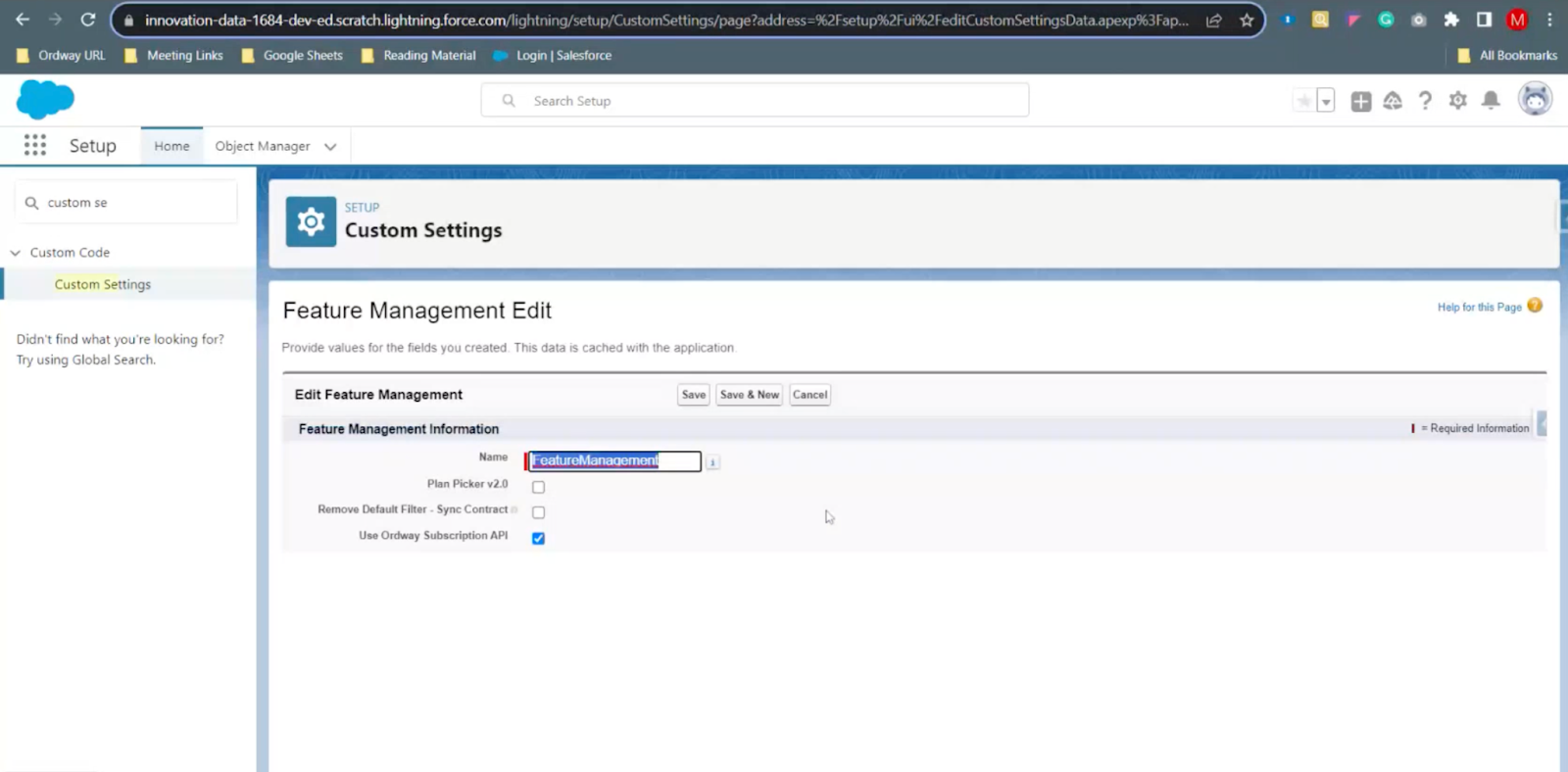The height and width of the screenshot is (772, 1568).
Task: Bookmark this page with the star icon
Action: coord(1247,21)
